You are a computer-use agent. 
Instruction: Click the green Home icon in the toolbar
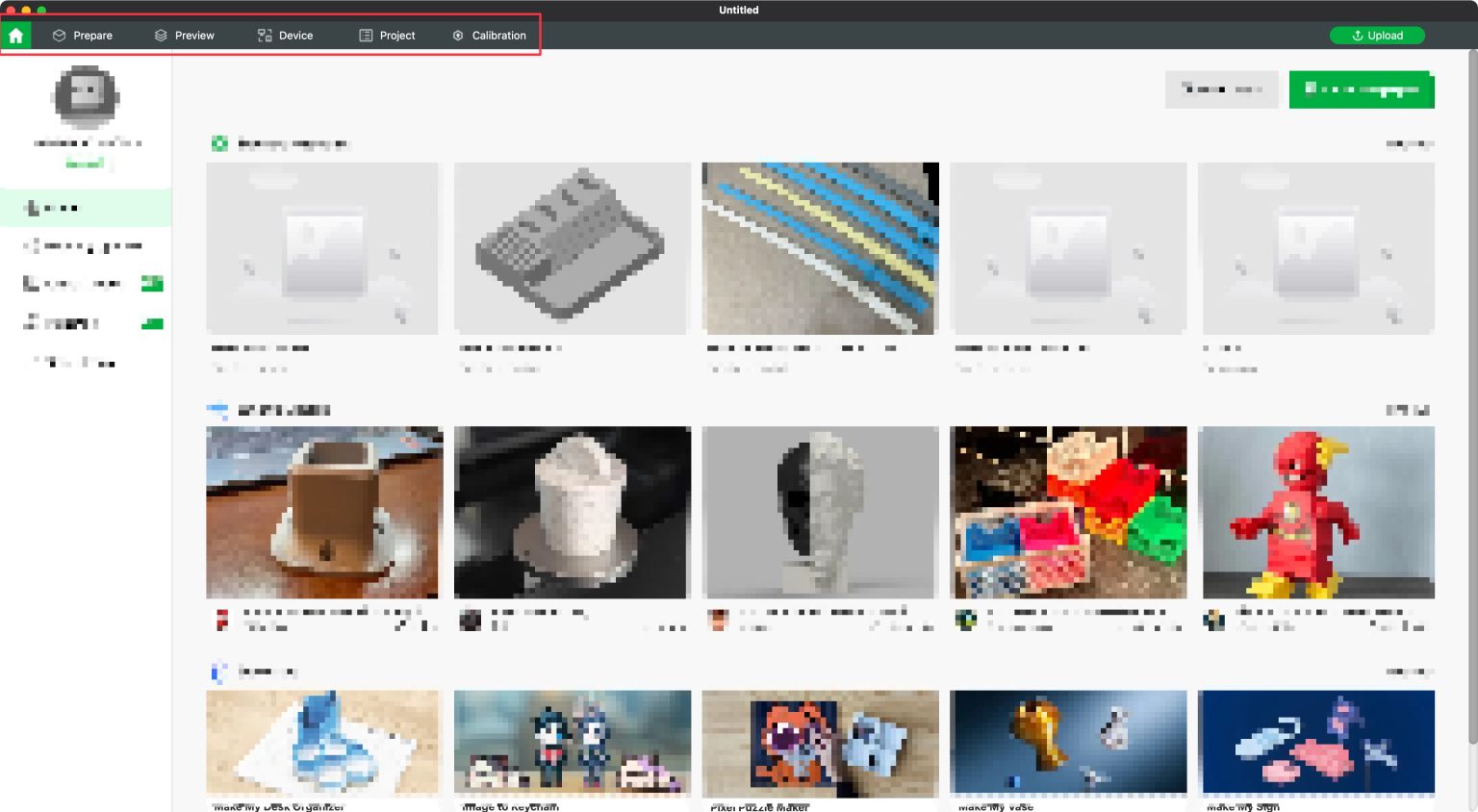pos(15,35)
